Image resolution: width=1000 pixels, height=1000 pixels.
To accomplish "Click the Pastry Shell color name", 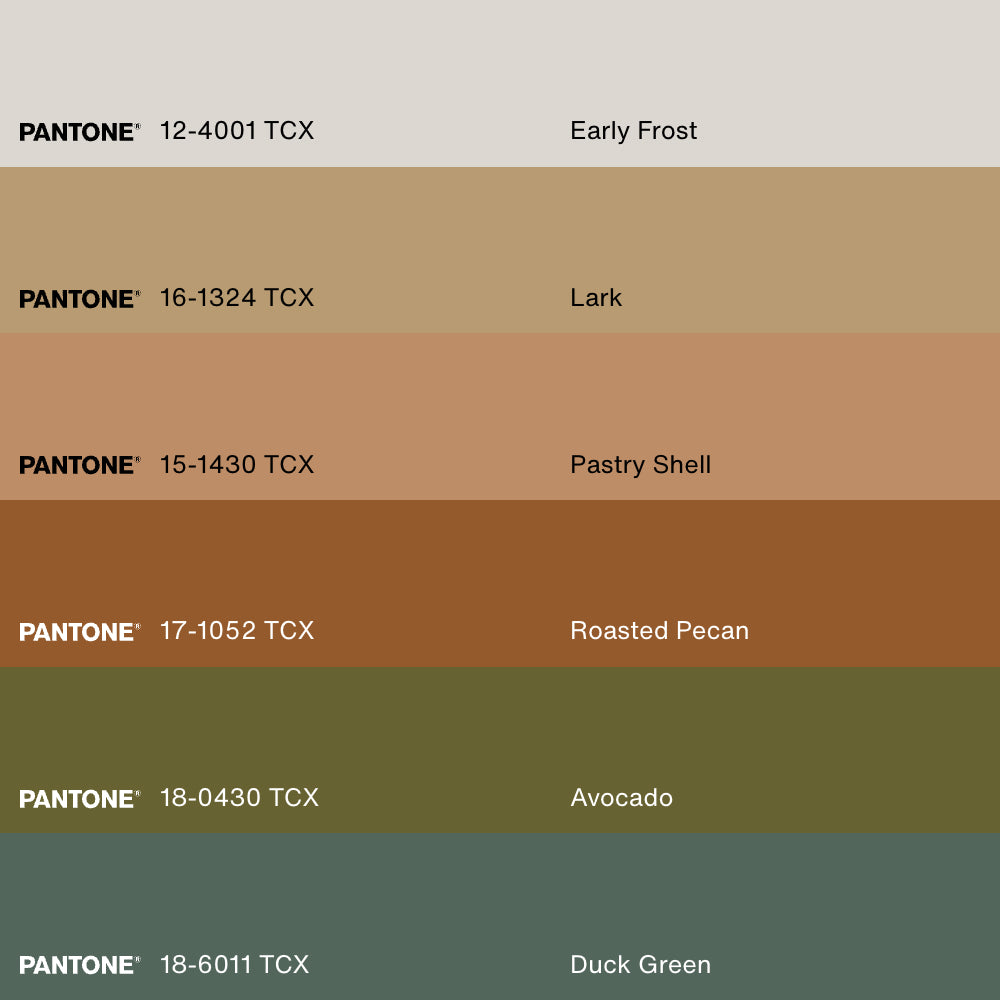I will point(640,465).
